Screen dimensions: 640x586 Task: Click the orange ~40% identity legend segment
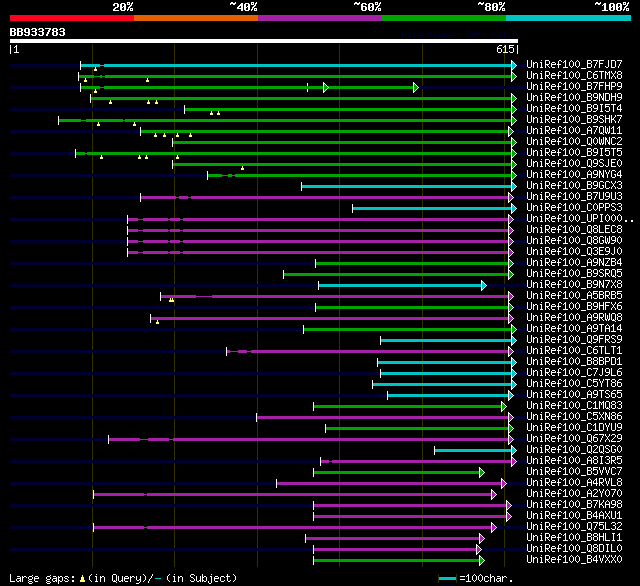(x=196, y=18)
